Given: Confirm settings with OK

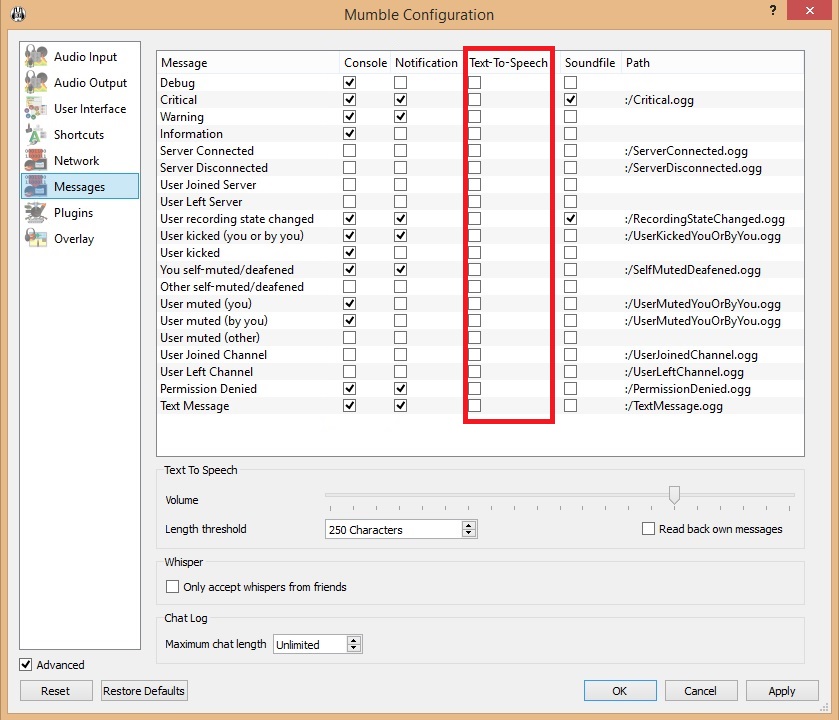Looking at the screenshot, I should point(620,691).
